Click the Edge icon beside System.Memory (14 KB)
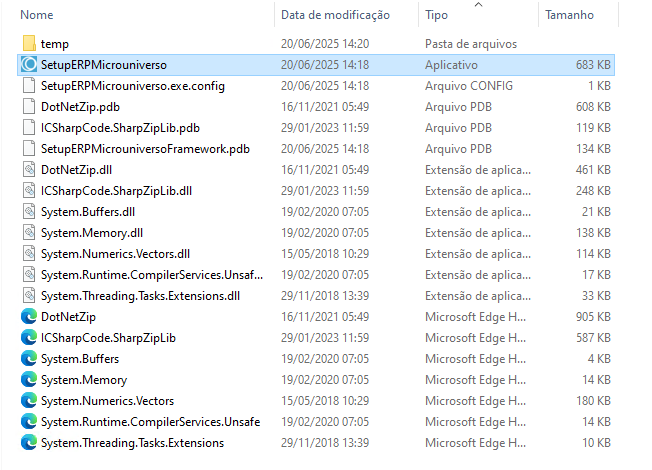Screen dimensions: 652x470 [29, 379]
